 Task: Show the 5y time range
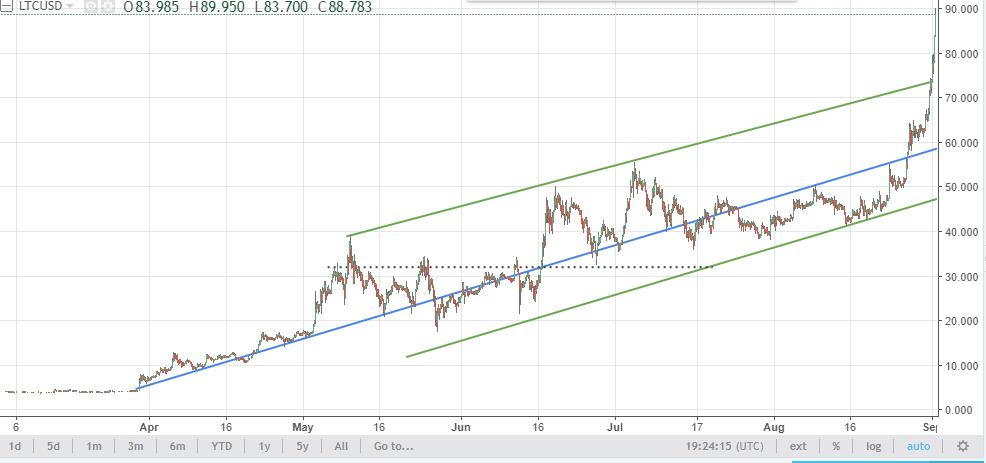[302, 445]
